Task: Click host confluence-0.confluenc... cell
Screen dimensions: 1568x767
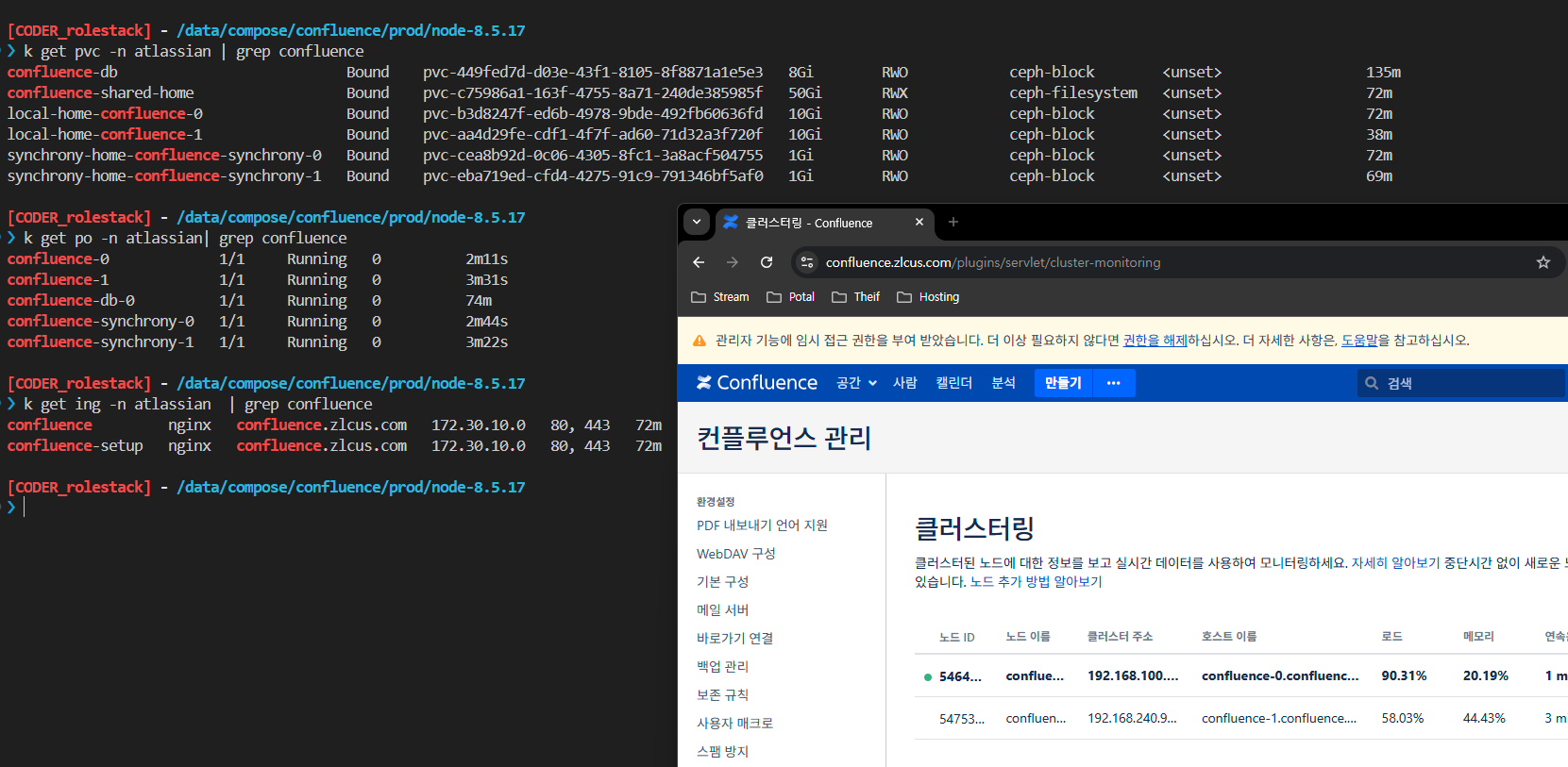Action: (1280, 676)
